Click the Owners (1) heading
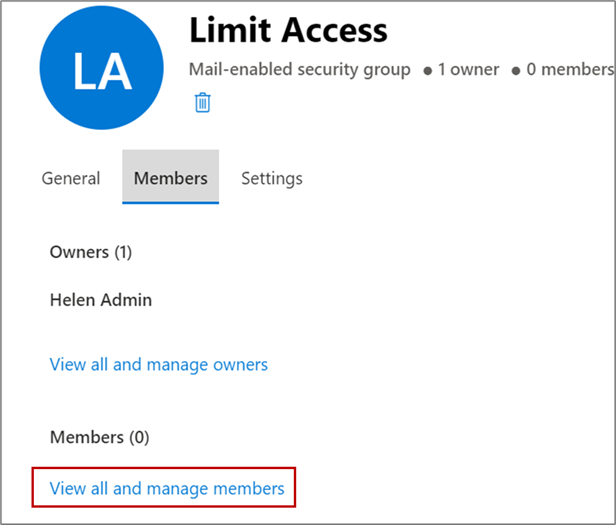The width and height of the screenshot is (616, 525). tap(91, 252)
